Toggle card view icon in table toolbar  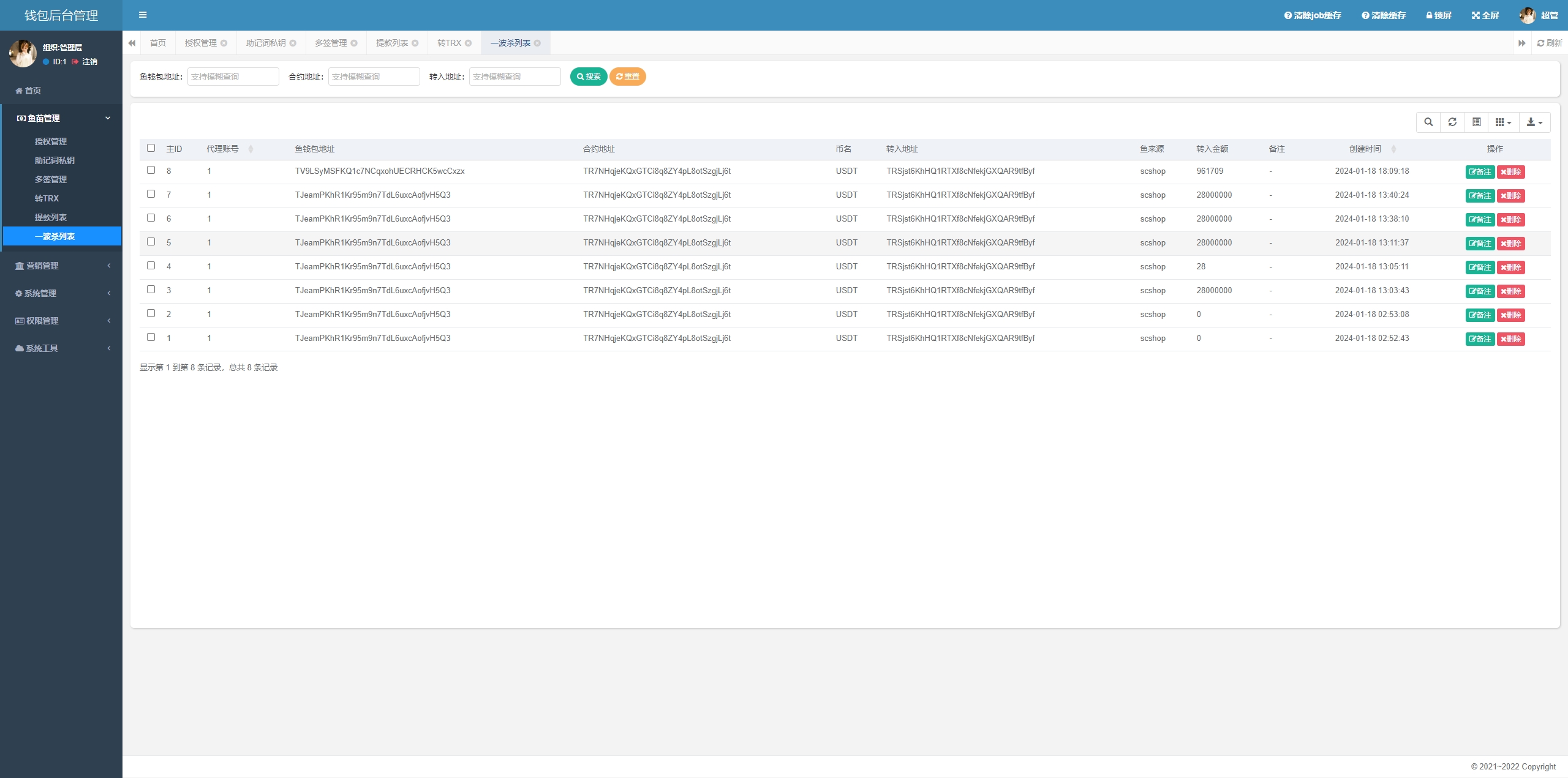[x=1477, y=122]
